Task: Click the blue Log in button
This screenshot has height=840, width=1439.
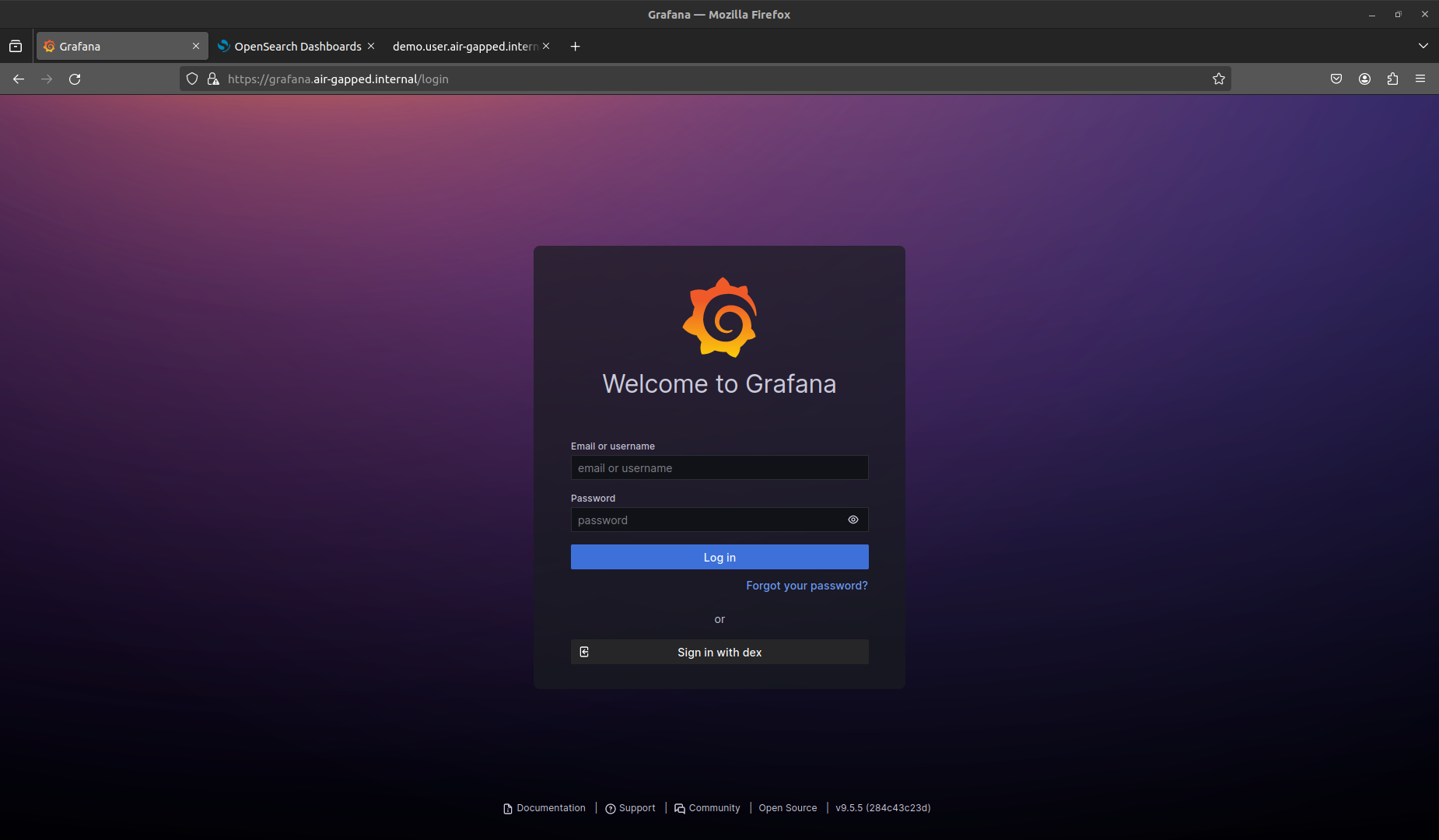Action: [719, 557]
